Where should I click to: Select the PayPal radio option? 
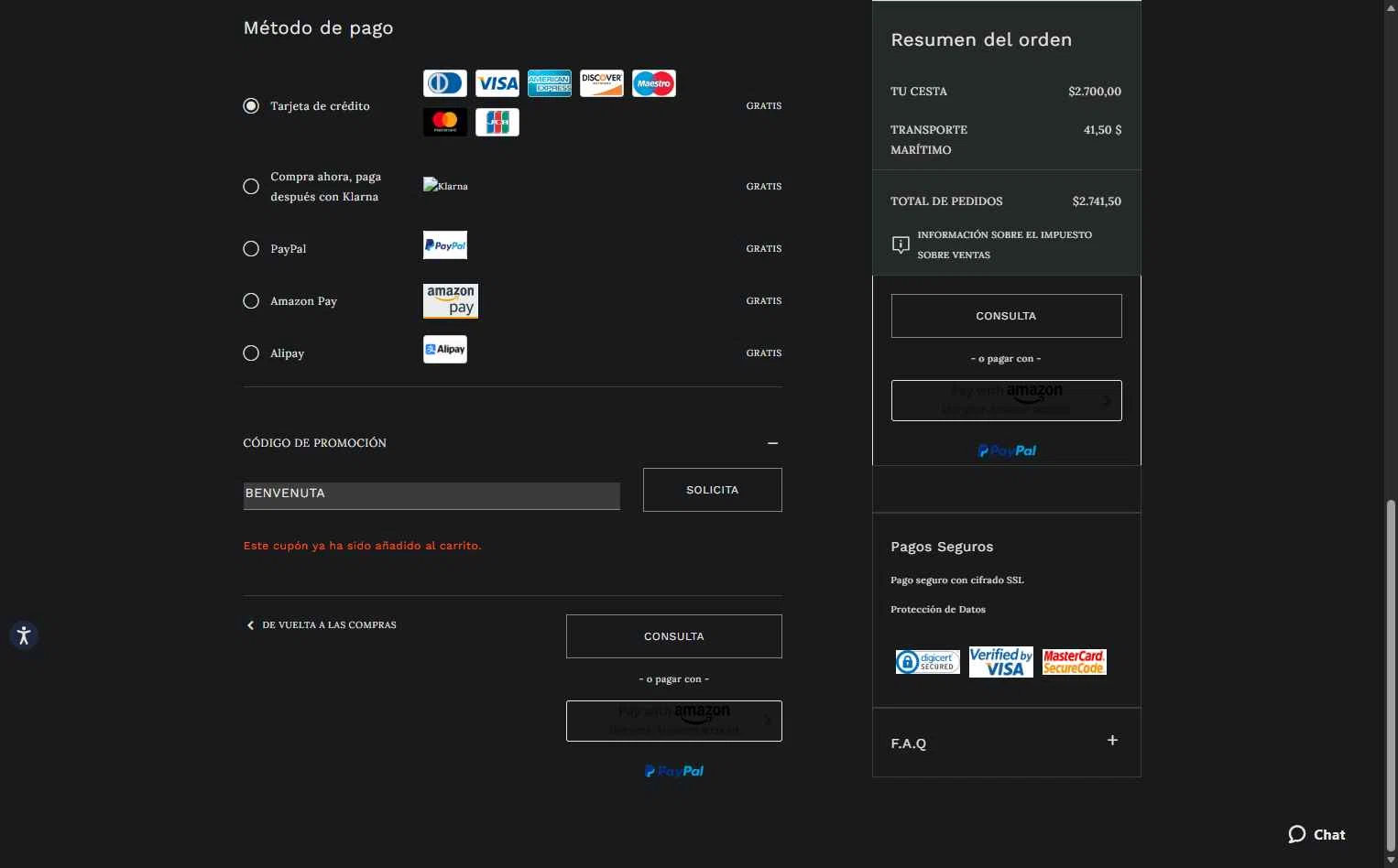[x=251, y=249]
